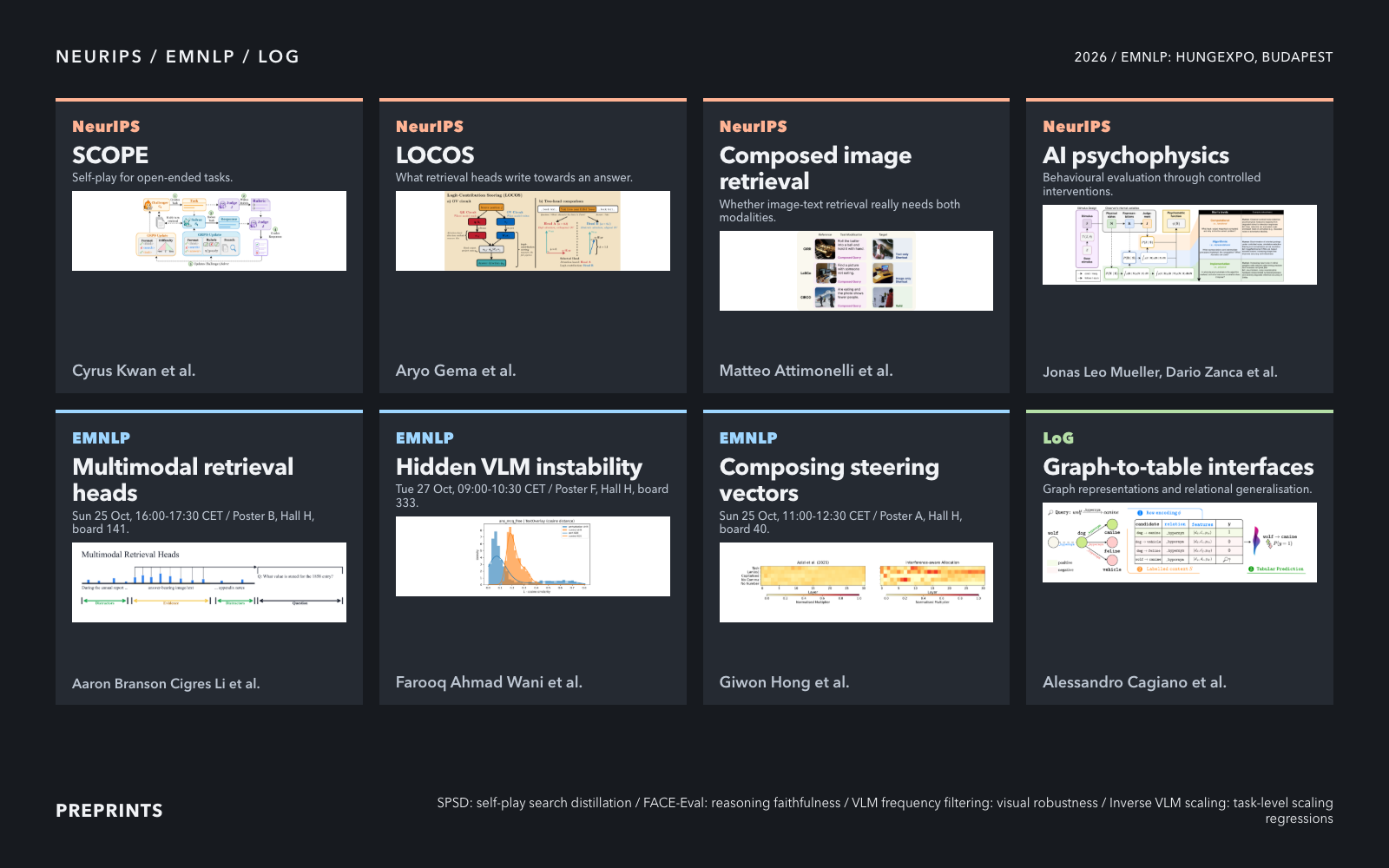This screenshot has height=868, width=1389.
Task: Click the LOCOS paper title
Action: [x=435, y=155]
